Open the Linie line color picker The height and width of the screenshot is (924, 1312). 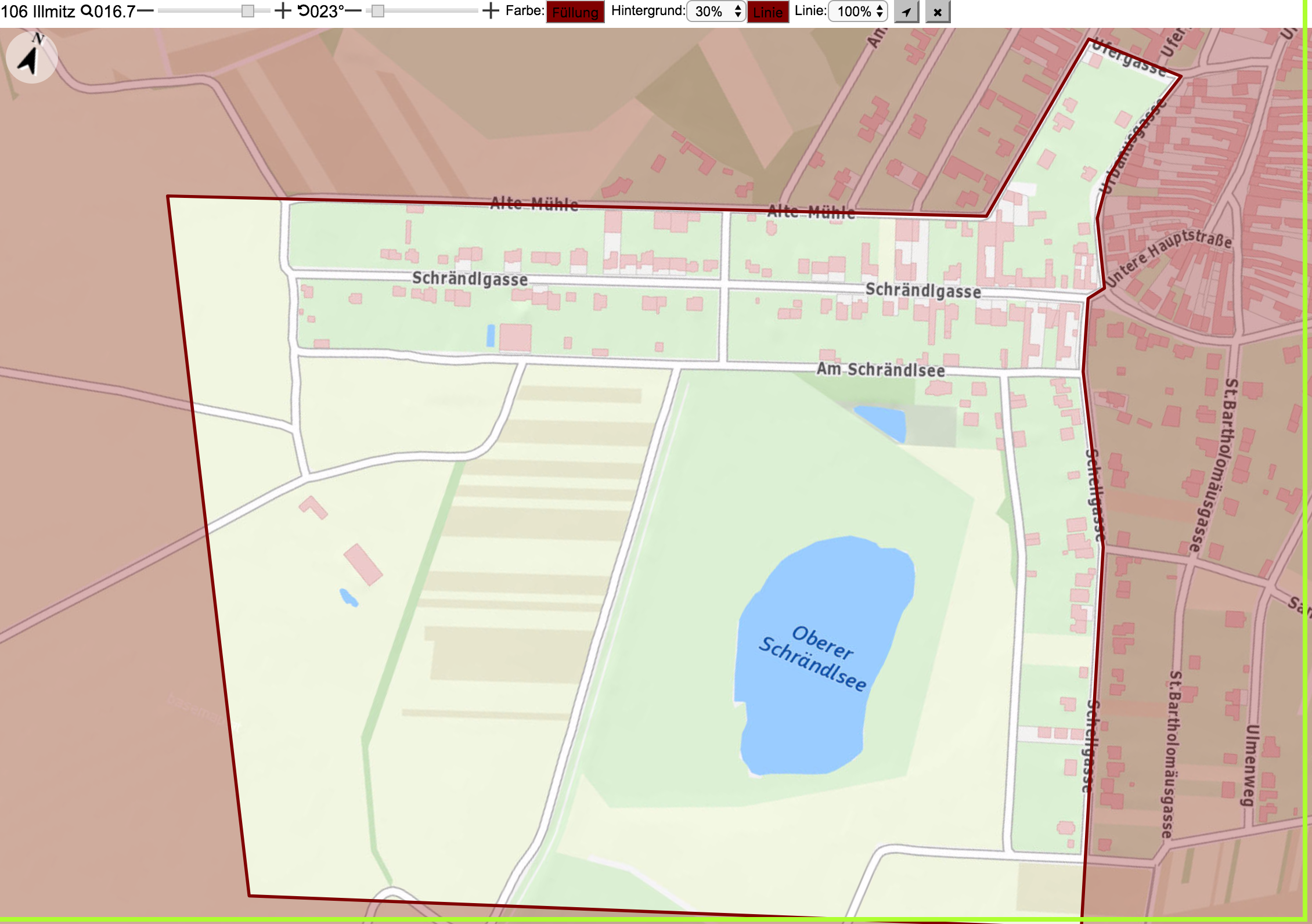(x=767, y=12)
